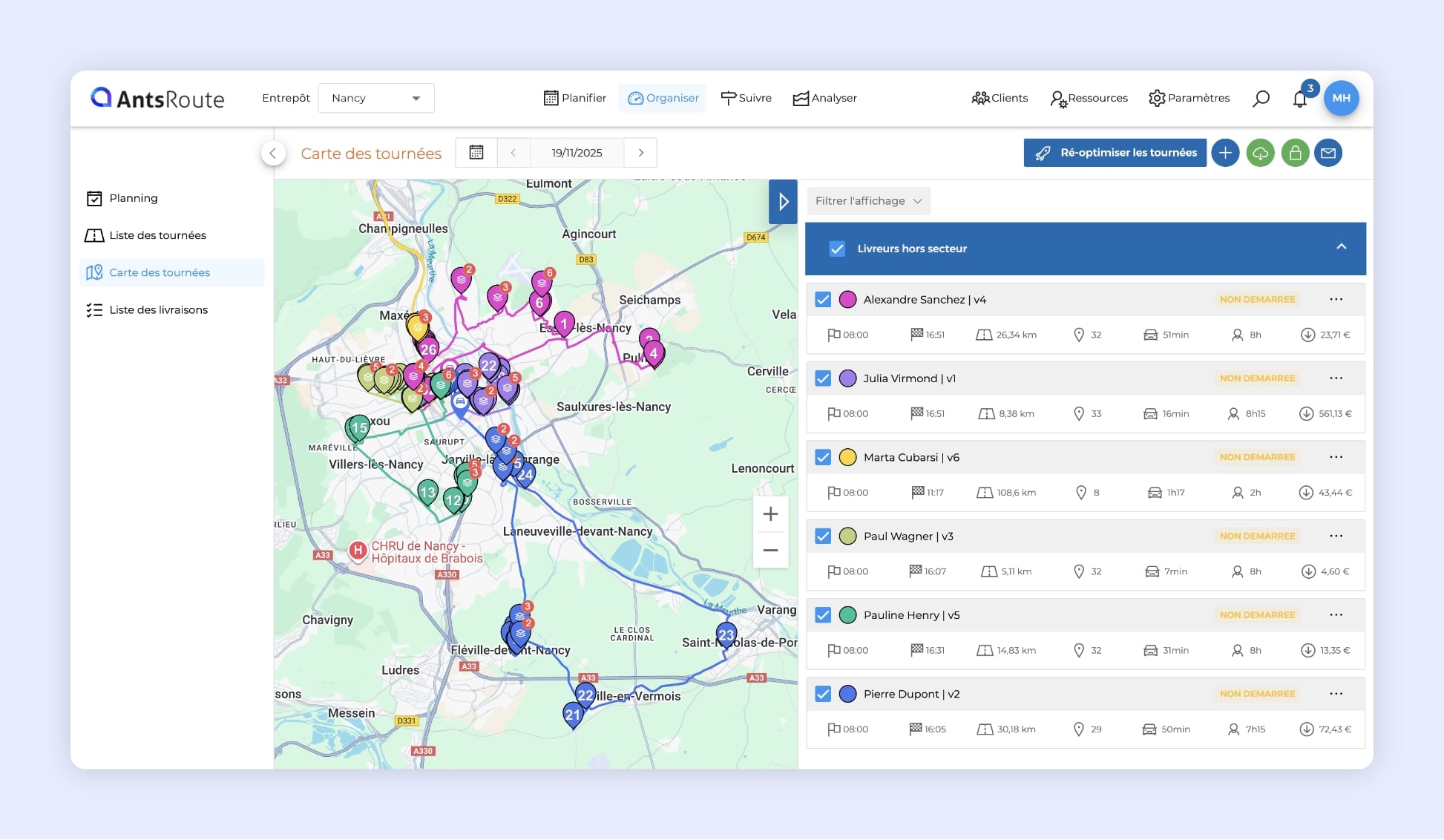Switch to the Suivre tab
The width and height of the screenshot is (1444, 840).
pyautogui.click(x=746, y=97)
